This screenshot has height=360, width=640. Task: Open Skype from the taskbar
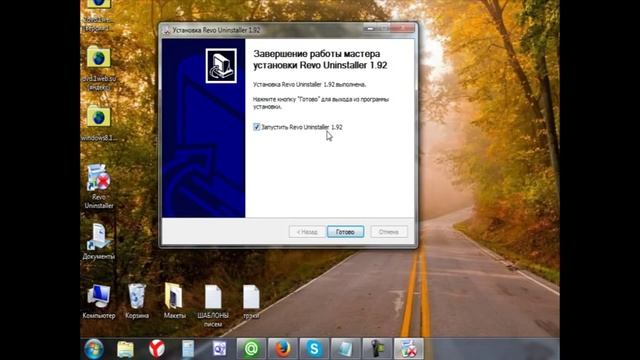click(x=314, y=349)
